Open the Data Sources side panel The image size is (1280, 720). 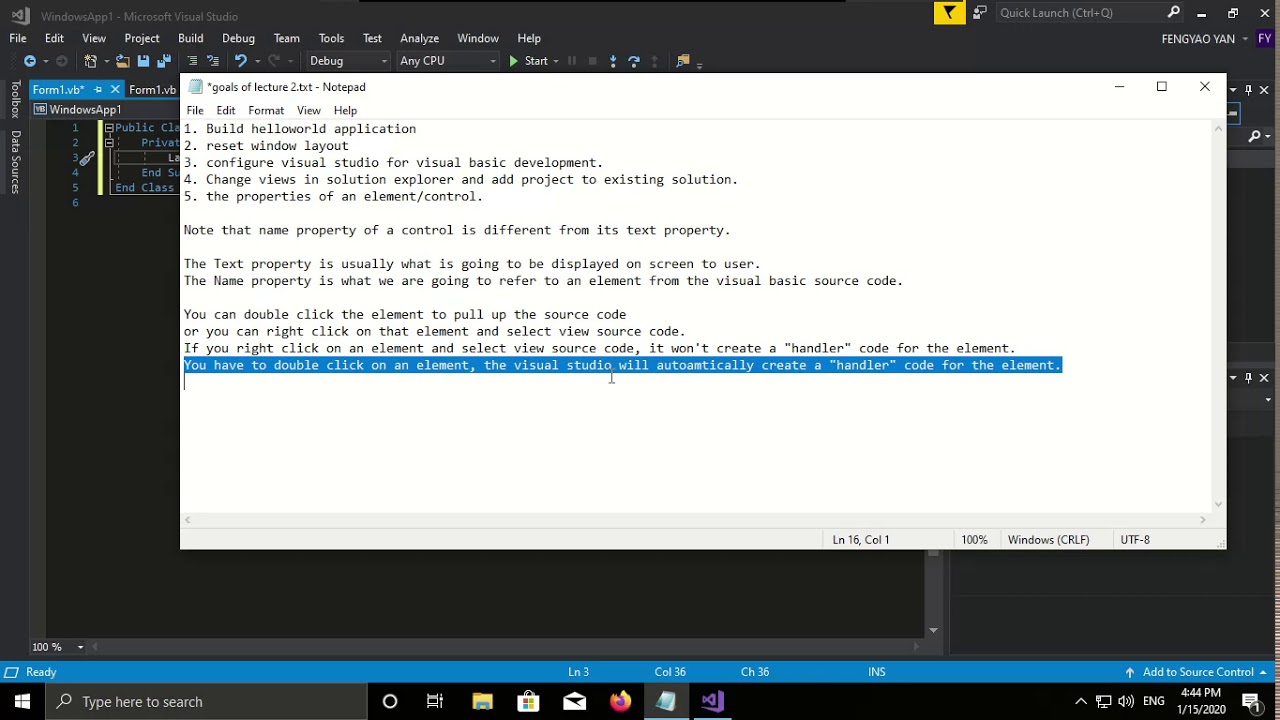(15, 162)
